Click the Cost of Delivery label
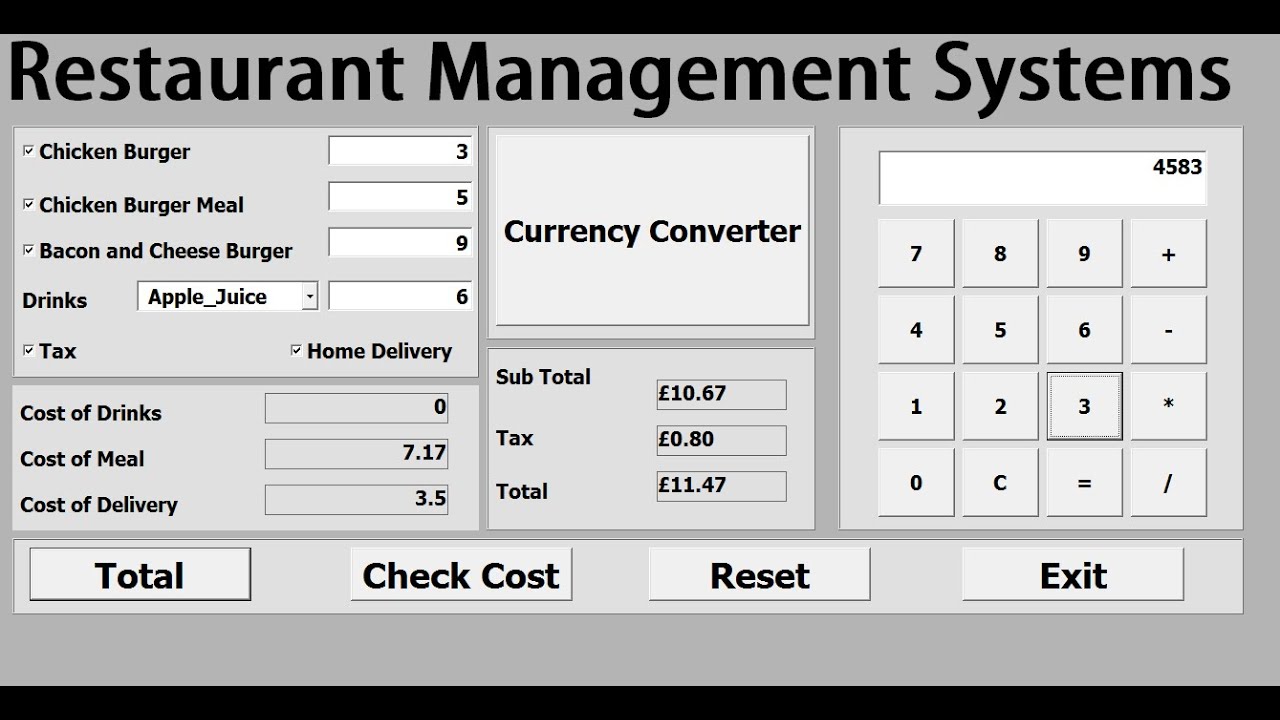 99,505
